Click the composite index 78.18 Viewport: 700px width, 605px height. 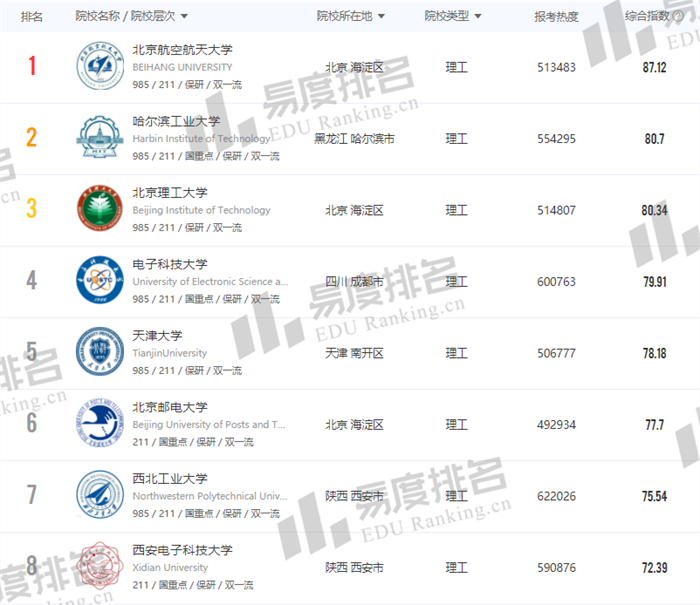point(654,353)
